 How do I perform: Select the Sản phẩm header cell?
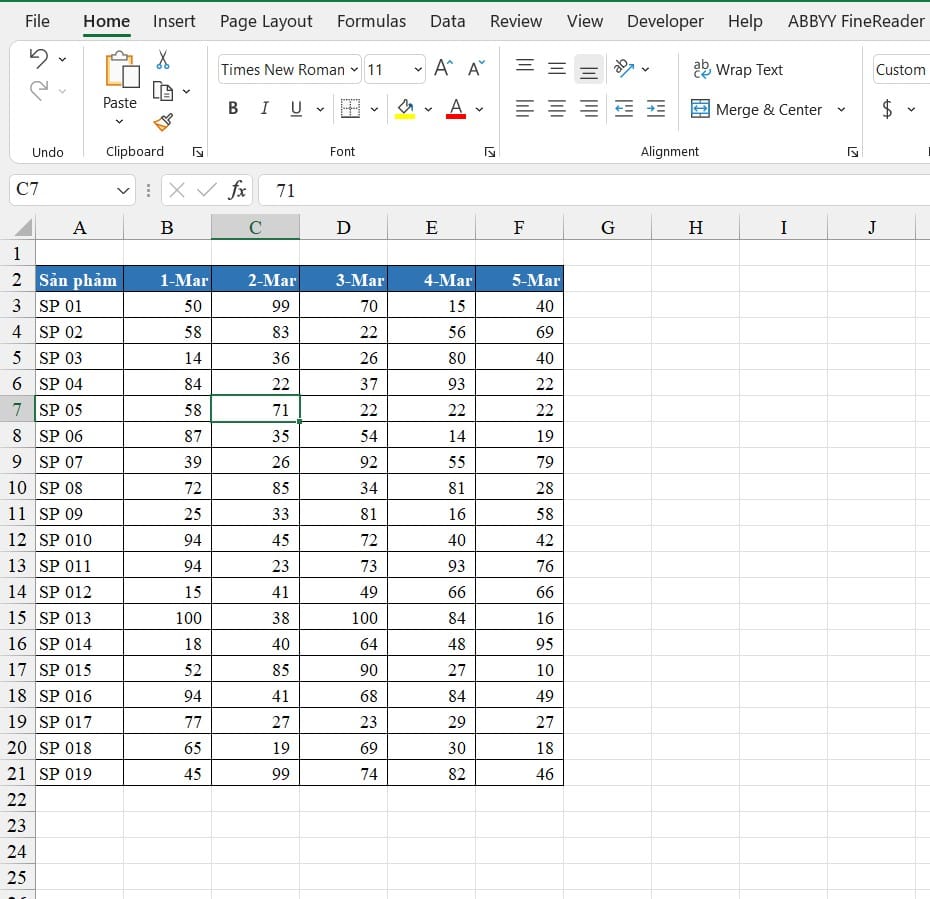(79, 279)
